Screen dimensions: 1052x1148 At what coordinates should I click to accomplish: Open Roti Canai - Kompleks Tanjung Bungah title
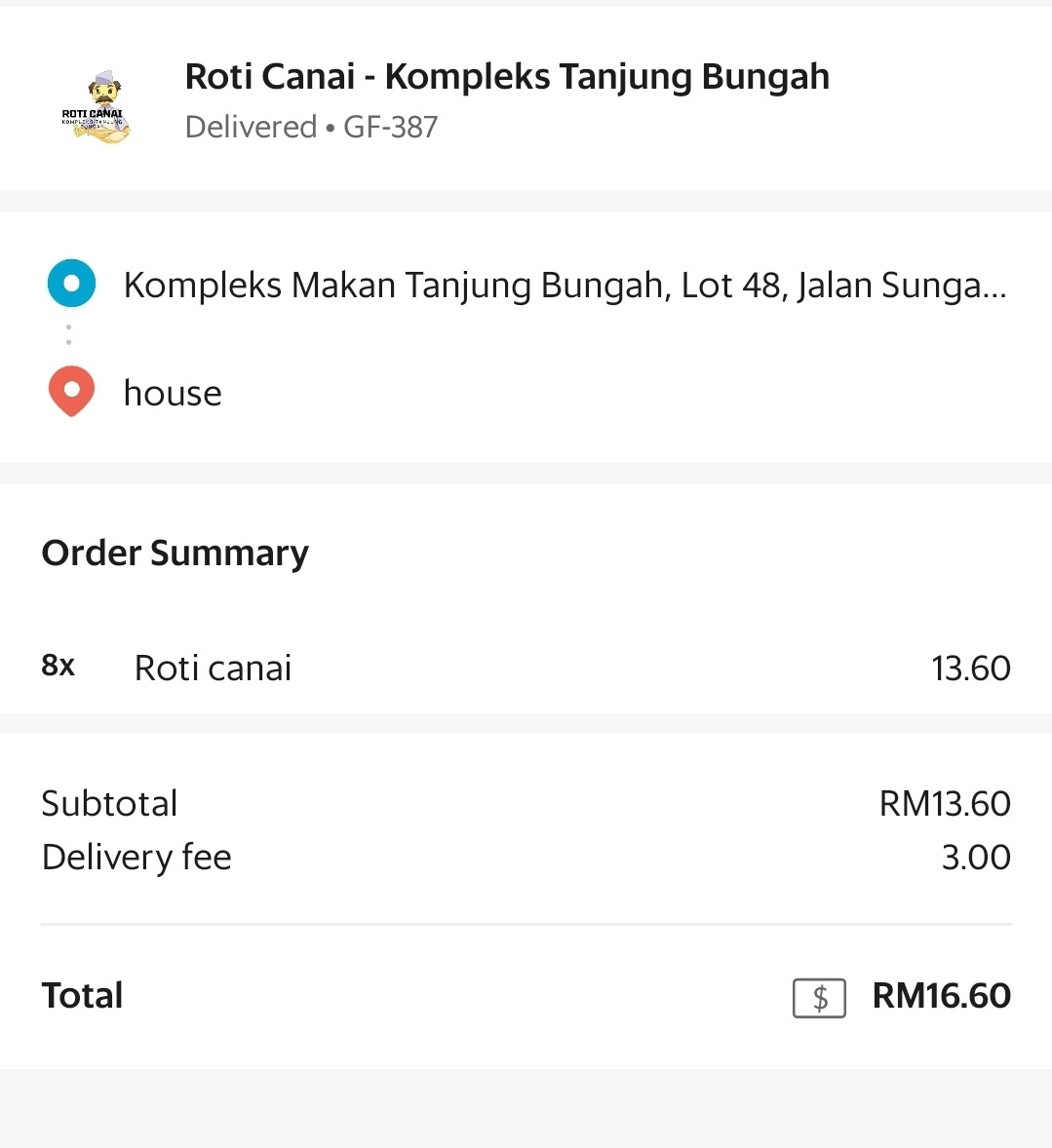point(507,77)
